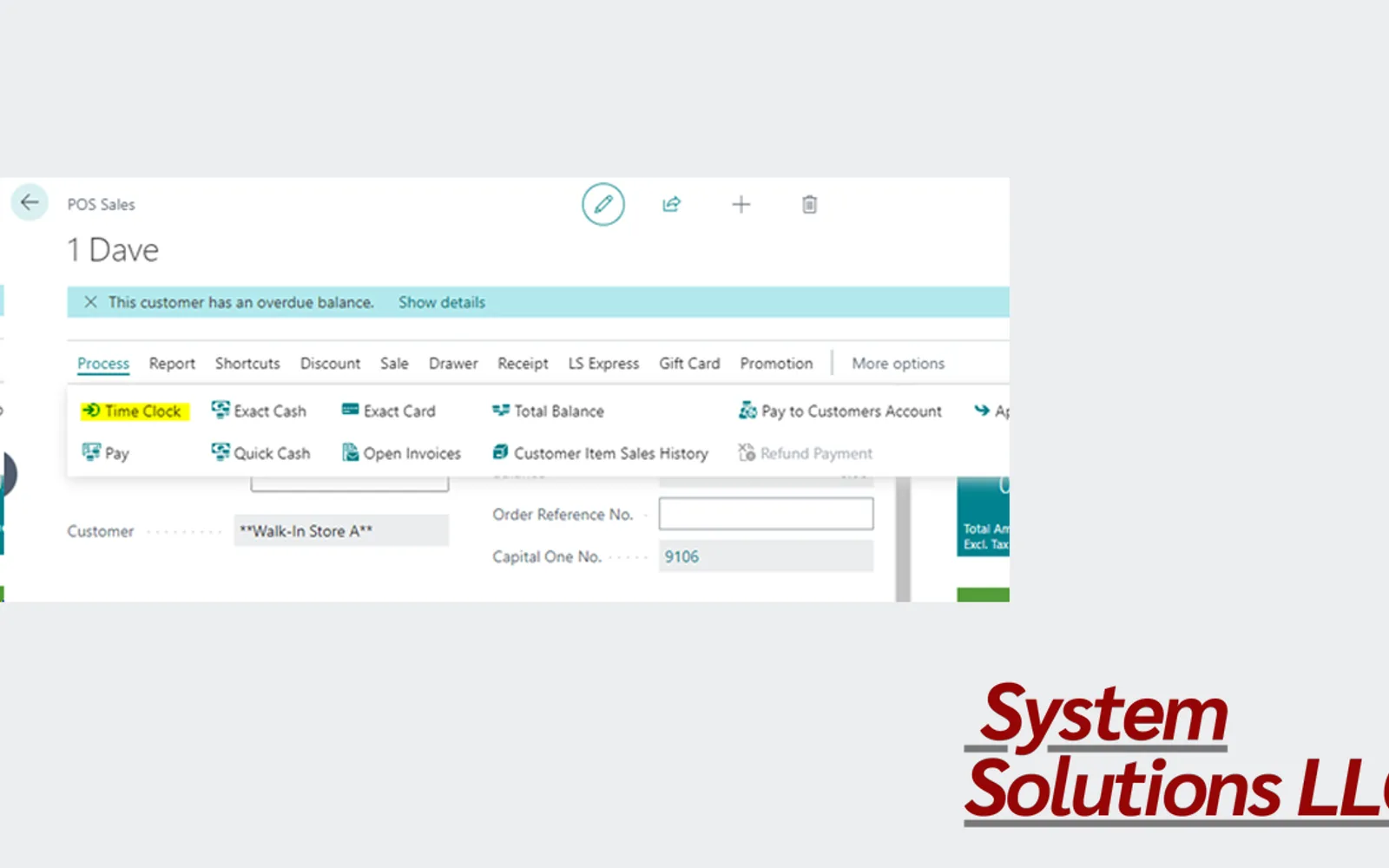1389x868 pixels.
Task: Create new record with plus icon
Action: [741, 205]
